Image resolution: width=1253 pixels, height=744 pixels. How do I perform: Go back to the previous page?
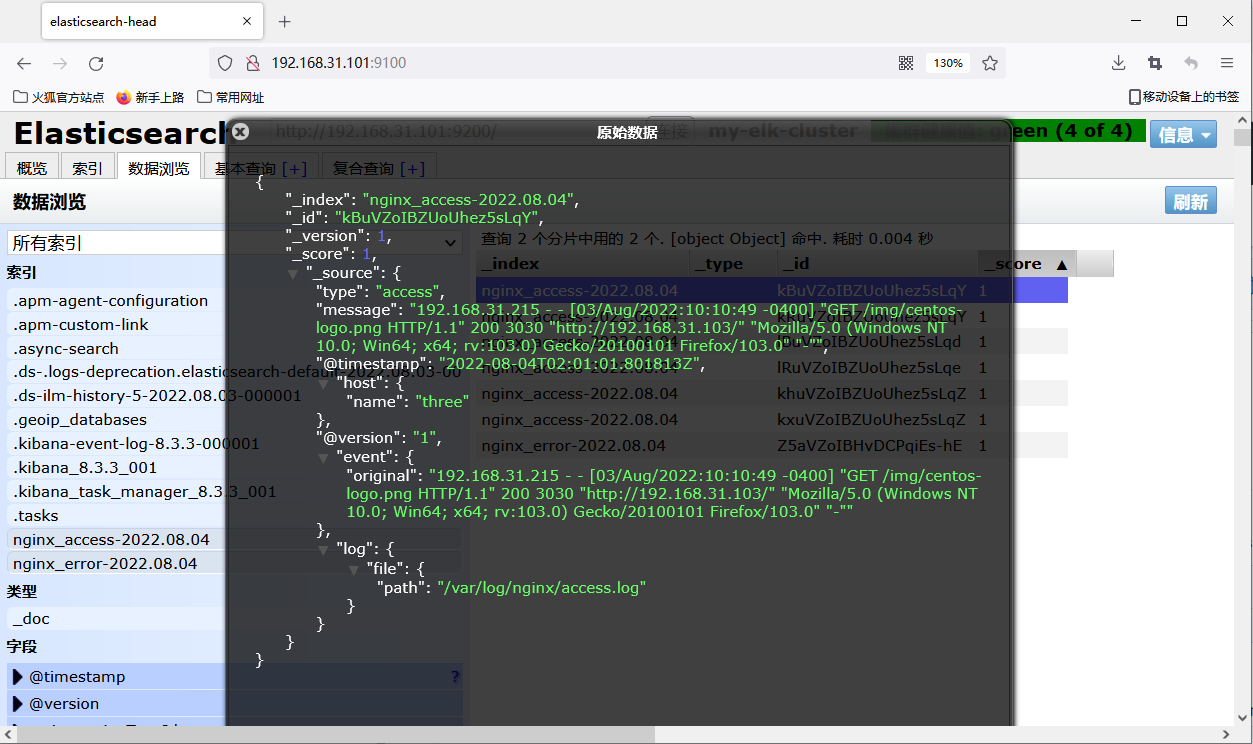click(x=24, y=63)
